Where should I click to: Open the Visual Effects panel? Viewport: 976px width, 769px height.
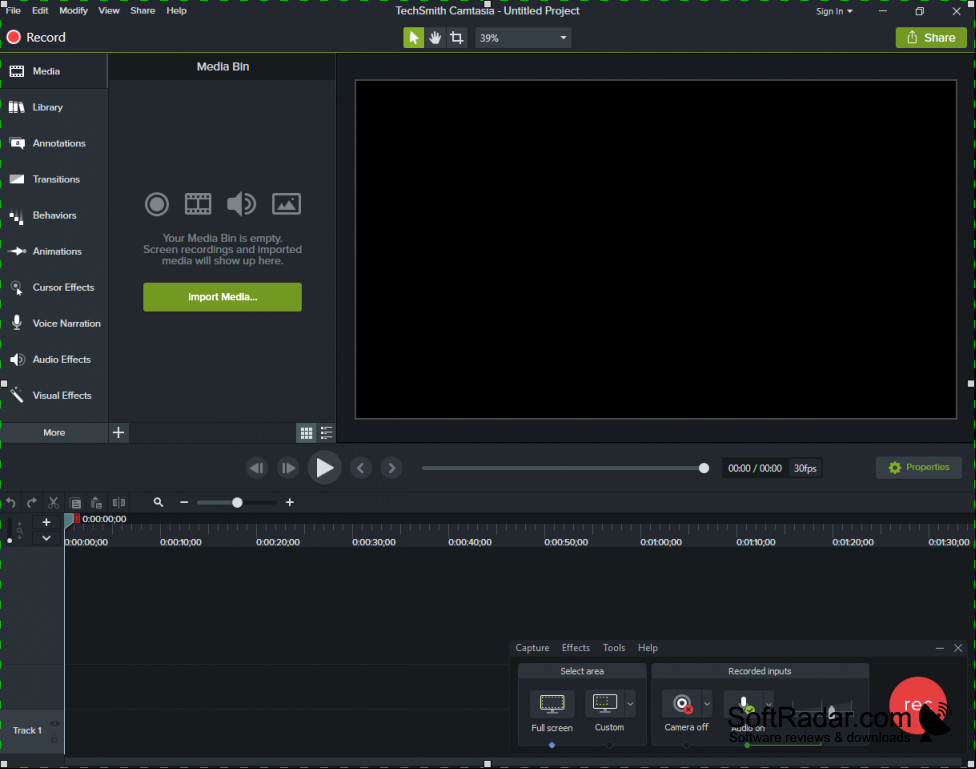tap(54, 396)
